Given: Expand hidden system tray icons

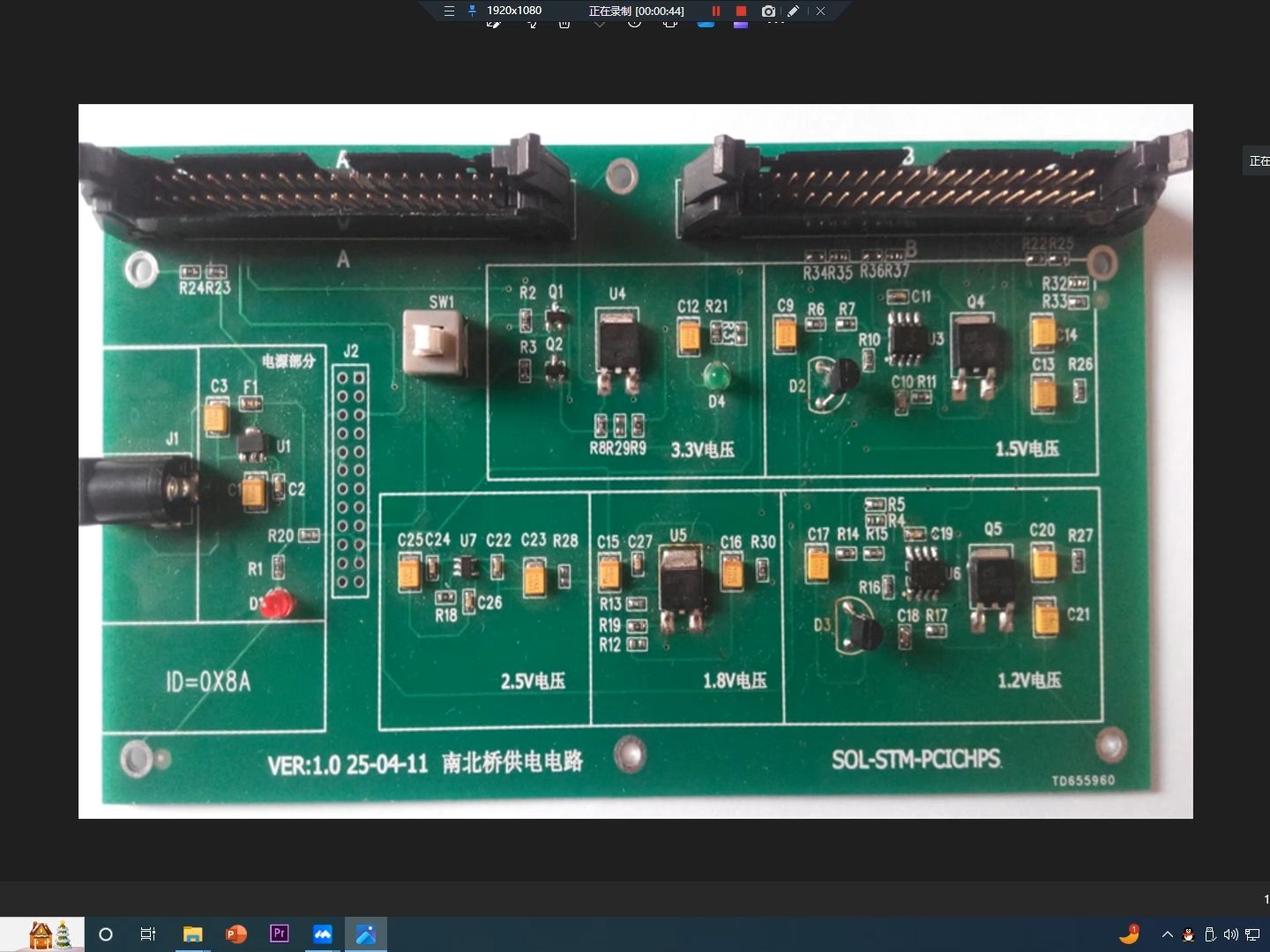Looking at the screenshot, I should [x=1167, y=934].
